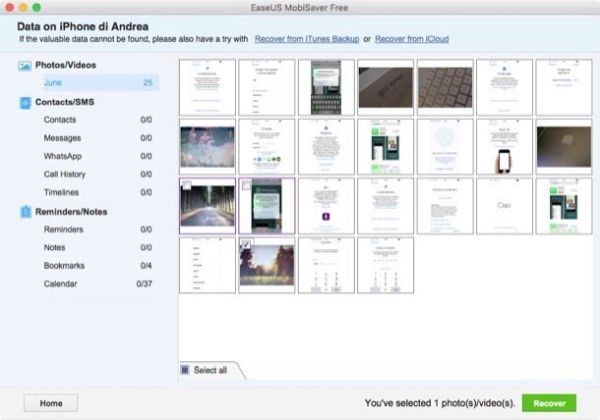Tick the checkbox on the forest road photo

[x=186, y=185]
